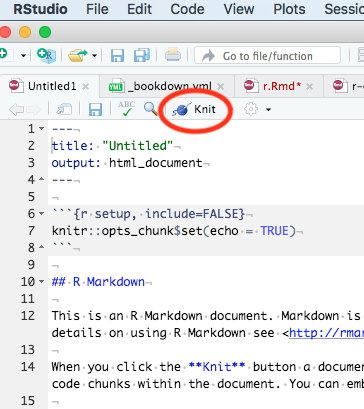Click the title: "Untitled" line
This screenshot has width=364, height=409.
point(113,146)
